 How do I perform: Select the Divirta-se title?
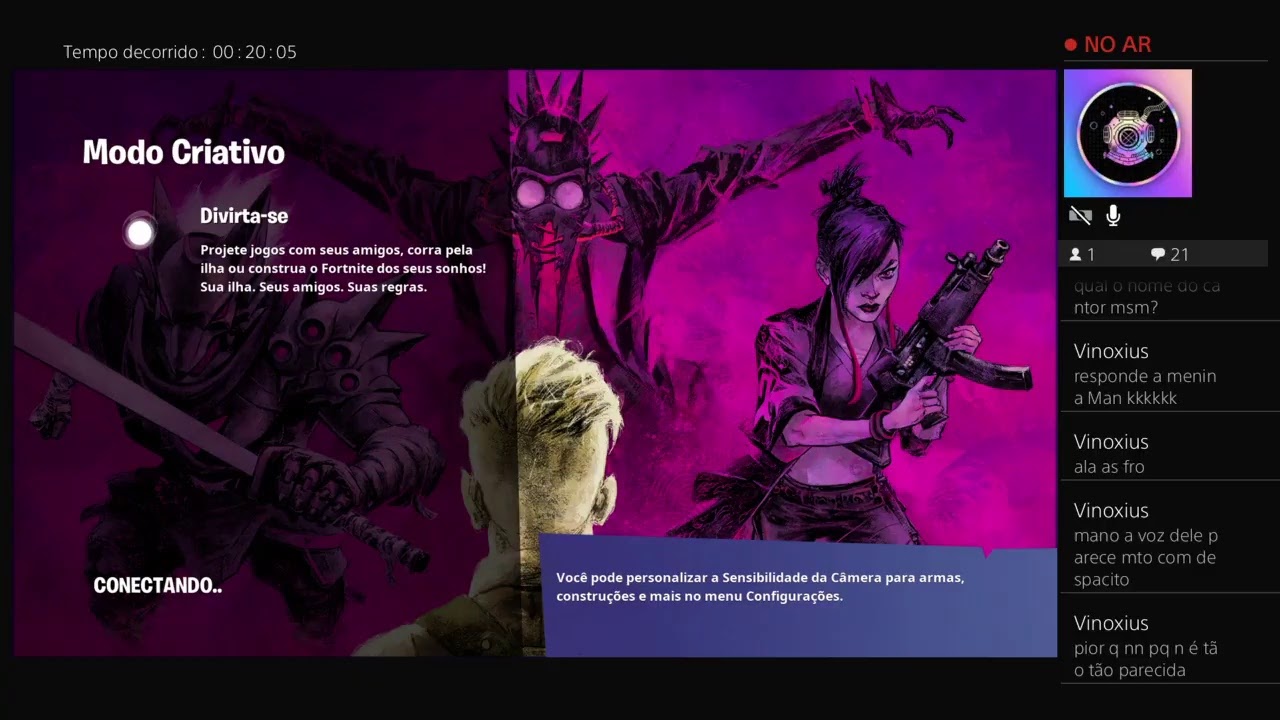point(244,216)
